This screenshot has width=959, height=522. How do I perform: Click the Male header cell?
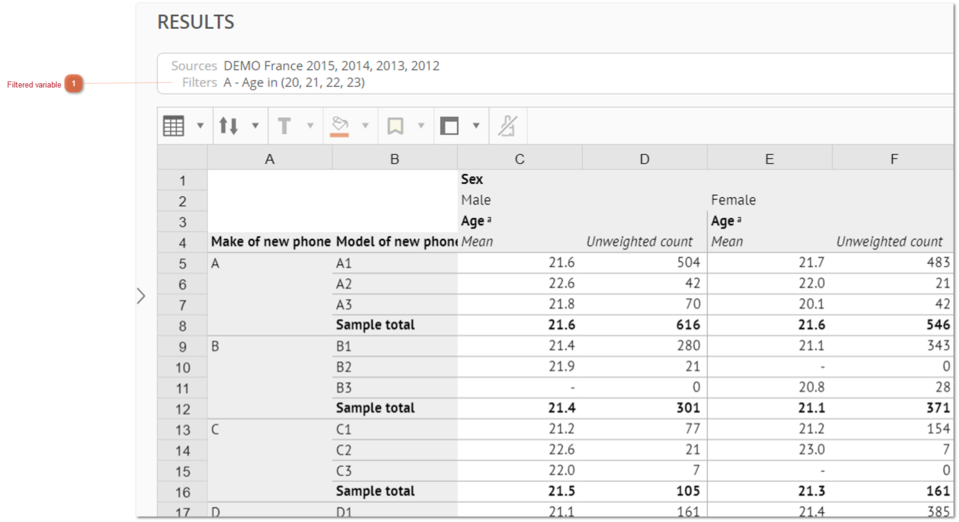[x=476, y=200]
